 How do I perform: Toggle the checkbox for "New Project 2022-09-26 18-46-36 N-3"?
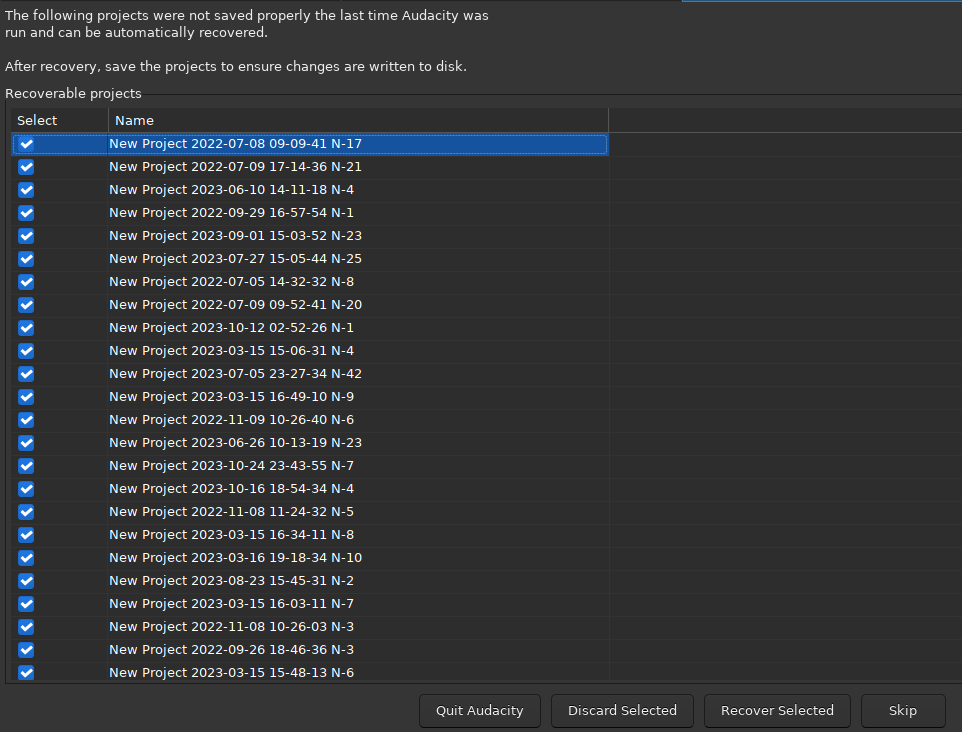[x=25, y=650]
